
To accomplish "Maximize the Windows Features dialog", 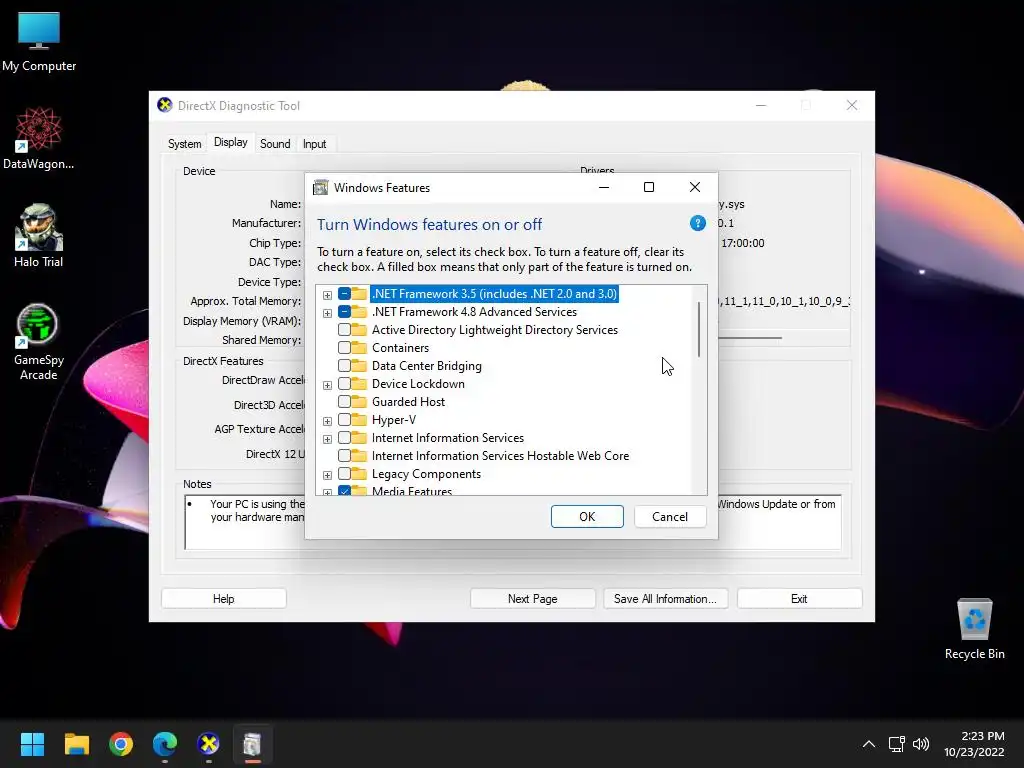I will 648,187.
